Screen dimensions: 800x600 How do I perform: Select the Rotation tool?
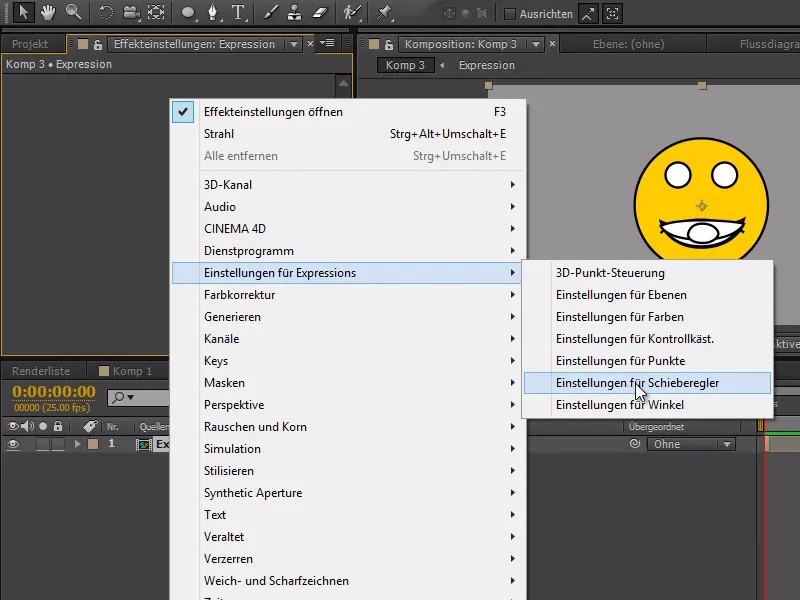(106, 13)
